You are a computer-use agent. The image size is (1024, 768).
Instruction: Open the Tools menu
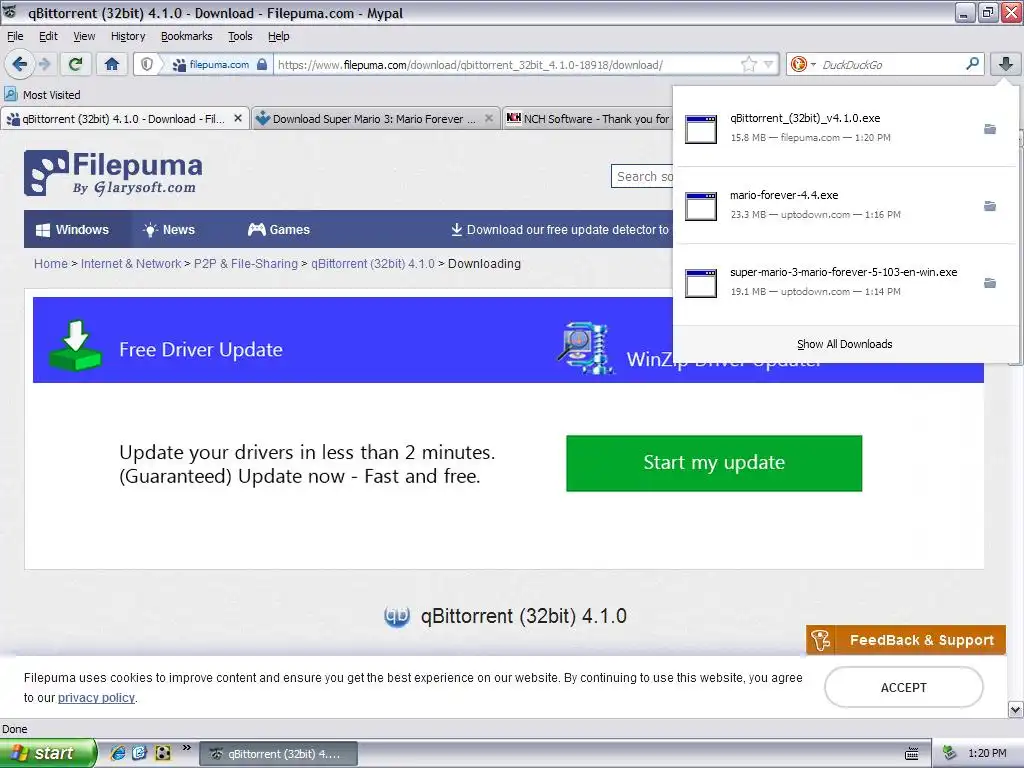pyautogui.click(x=240, y=36)
